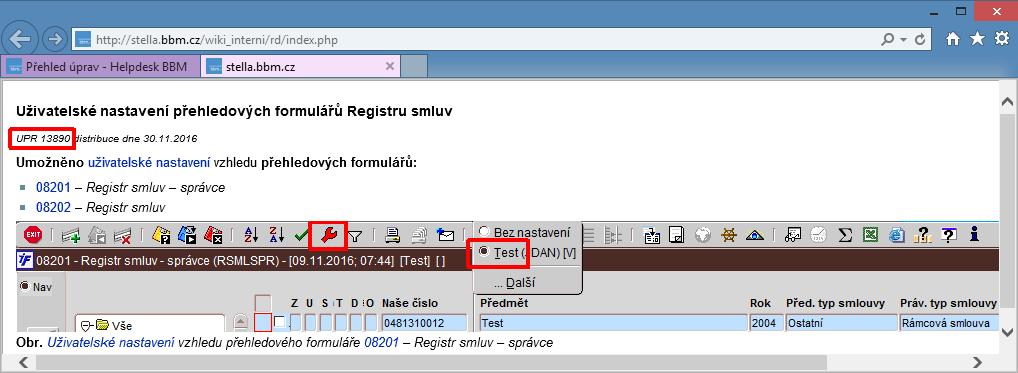This screenshot has height=373, width=1018.
Task: Click the '... Další' menu entry
Action: click(514, 282)
